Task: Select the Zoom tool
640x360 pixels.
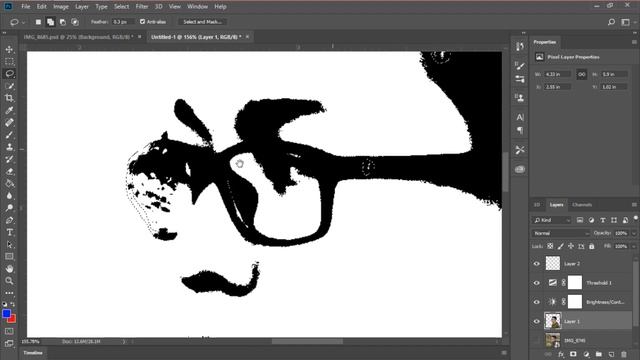Action: tap(9, 281)
